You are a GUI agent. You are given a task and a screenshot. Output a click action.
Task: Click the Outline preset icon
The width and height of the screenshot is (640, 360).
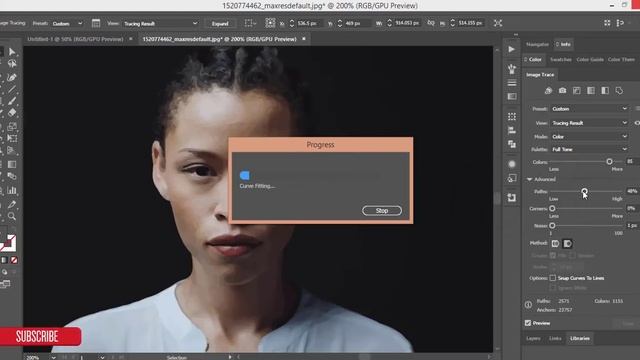[x=619, y=91]
